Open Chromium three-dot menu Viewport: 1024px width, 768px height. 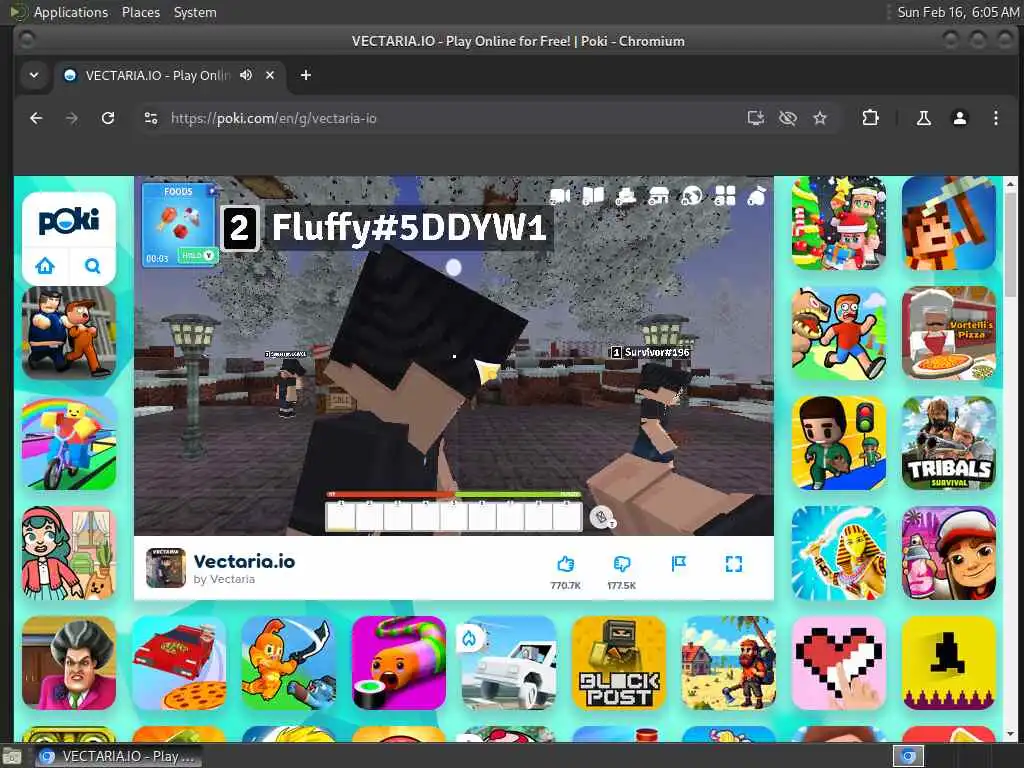click(995, 118)
